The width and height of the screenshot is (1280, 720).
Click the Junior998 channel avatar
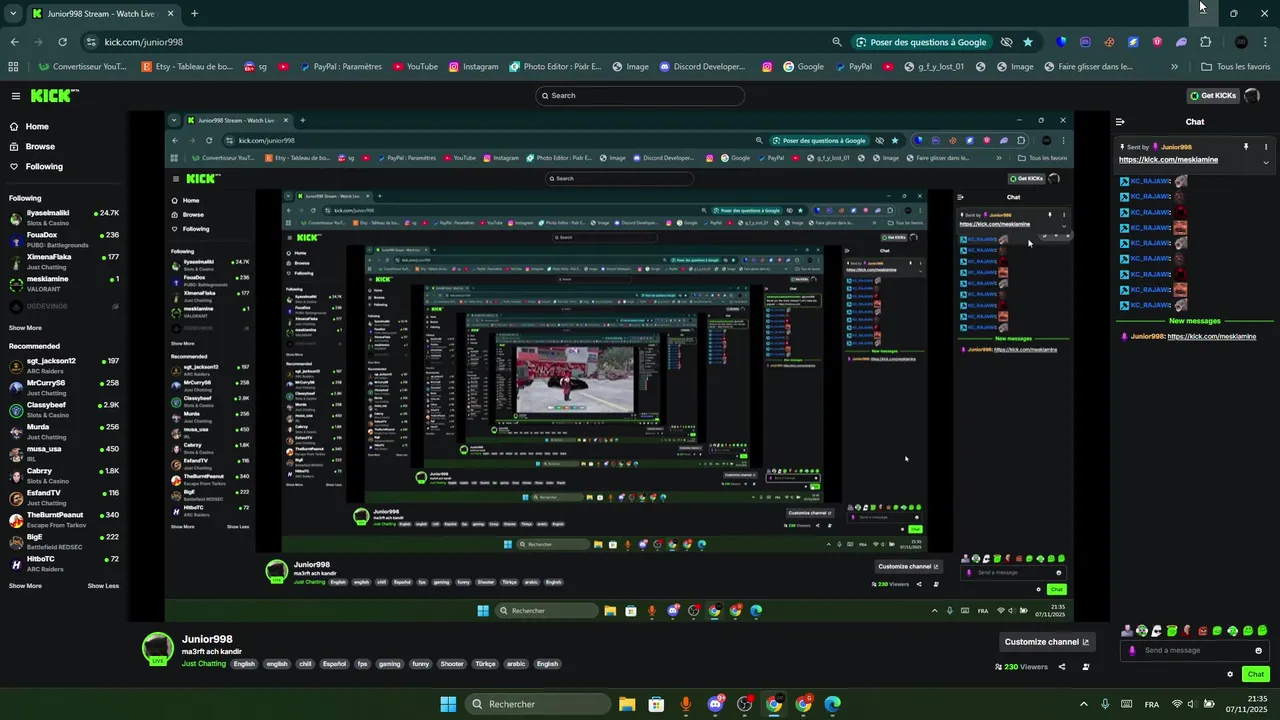tap(158, 649)
